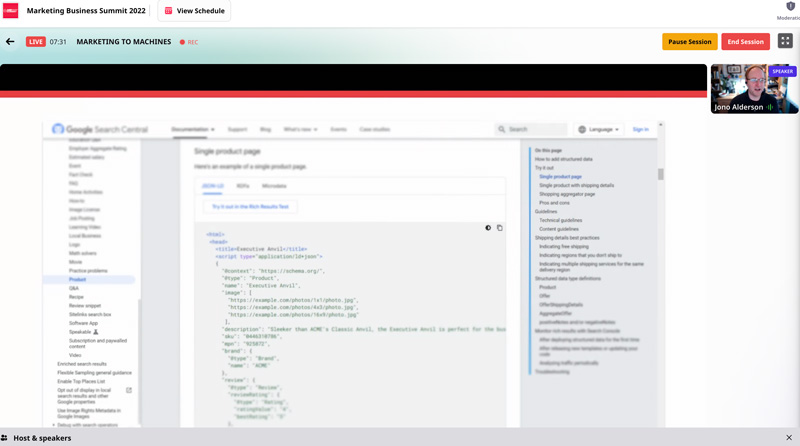800x446 pixels.
Task: Select Jono Alderson speaker video thumbnail
Action: [x=754, y=89]
